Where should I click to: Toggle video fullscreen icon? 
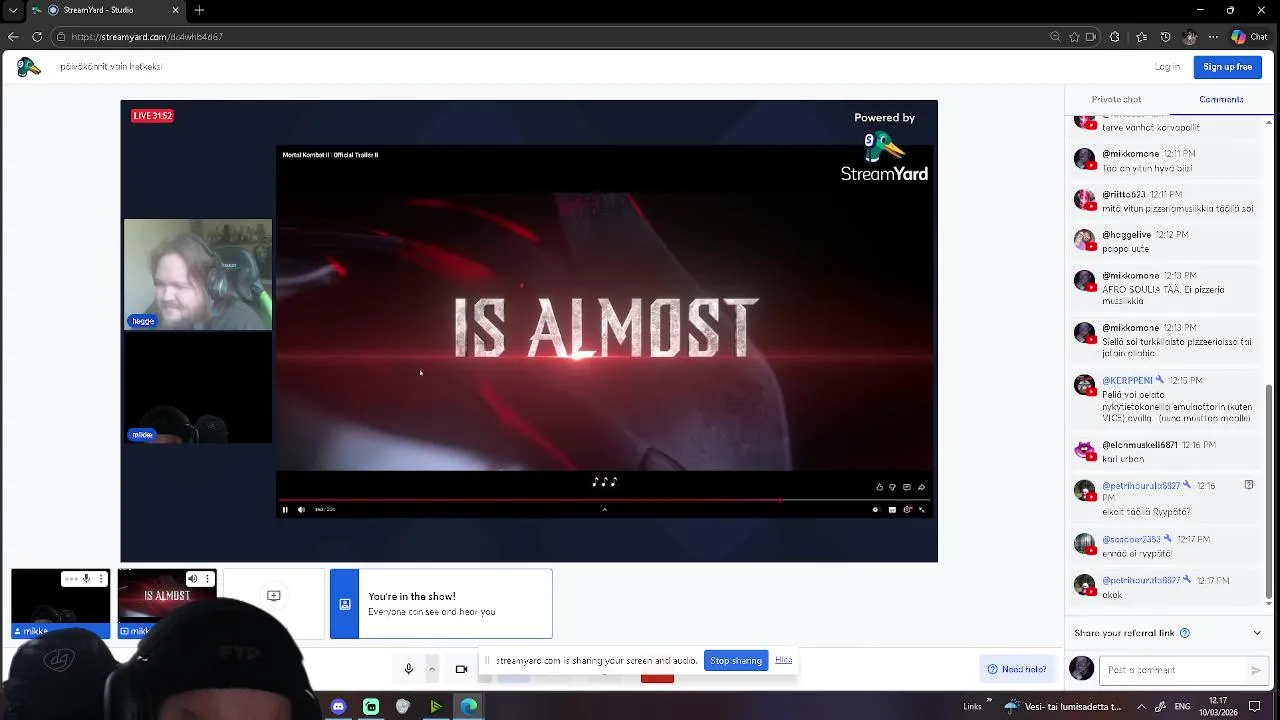tap(921, 510)
